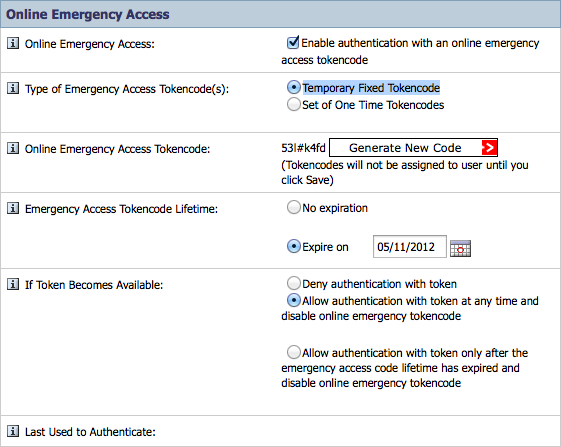Screen dimensions: 561x447
Task: Click the expiration date field 05/11/2012
Action: coord(410,247)
